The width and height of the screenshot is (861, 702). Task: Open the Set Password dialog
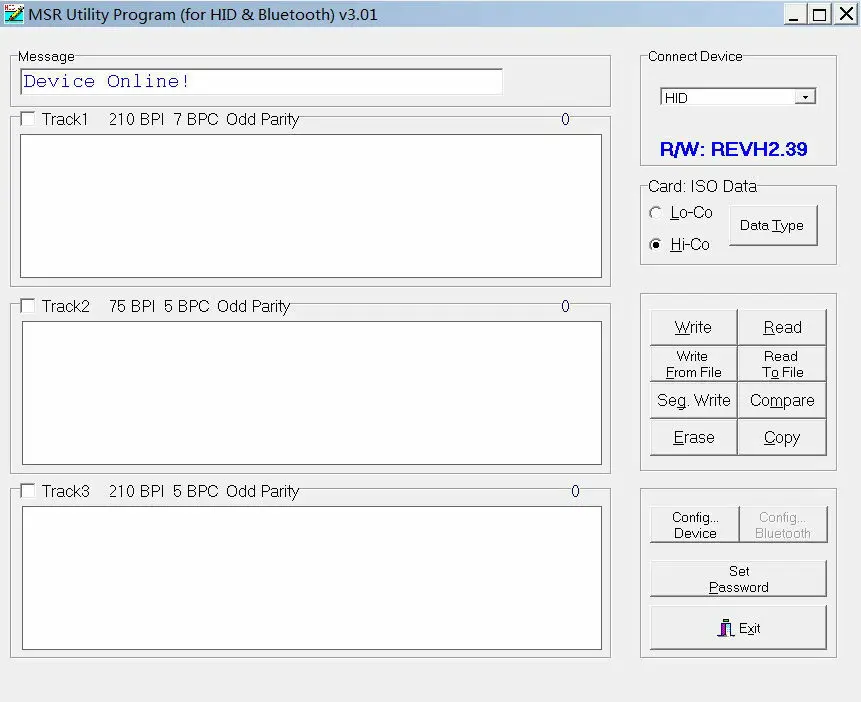point(738,578)
